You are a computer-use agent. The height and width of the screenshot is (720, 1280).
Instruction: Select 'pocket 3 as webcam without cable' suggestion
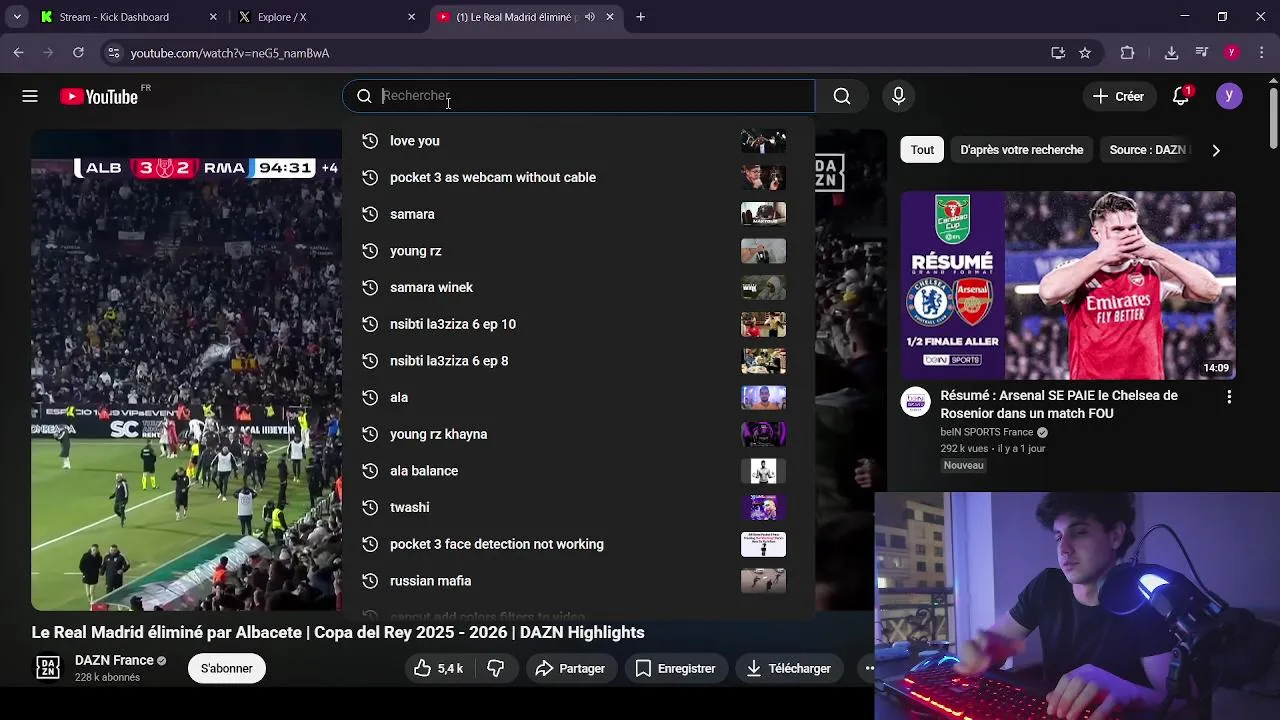pos(578,177)
